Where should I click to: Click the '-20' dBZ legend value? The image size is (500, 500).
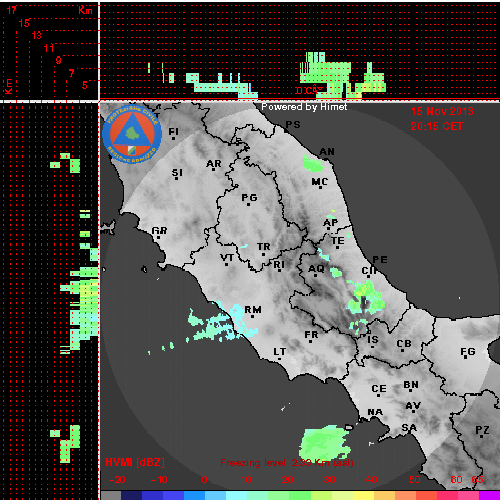[117, 480]
